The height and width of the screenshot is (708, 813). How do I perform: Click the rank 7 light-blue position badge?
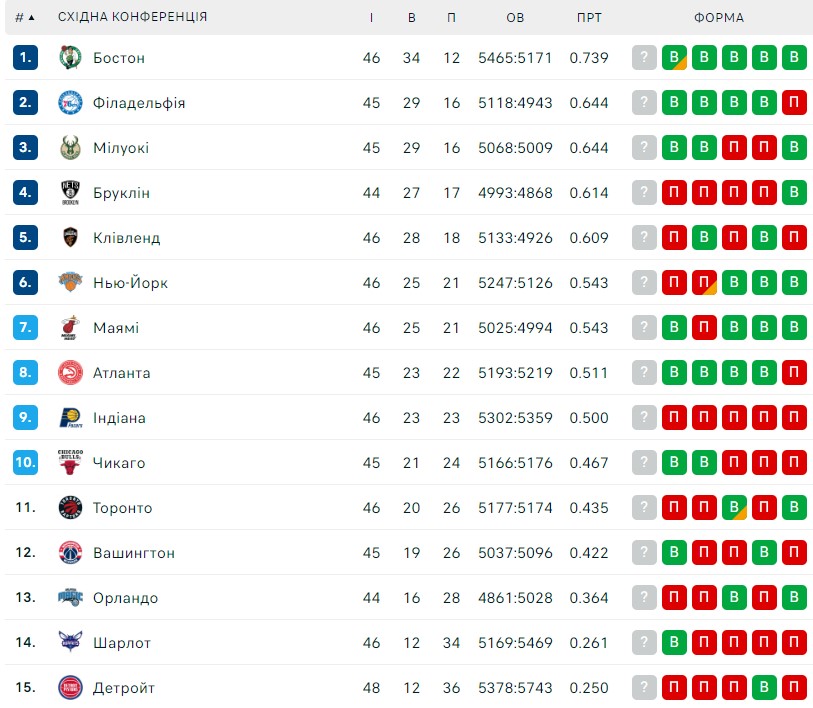click(x=25, y=327)
